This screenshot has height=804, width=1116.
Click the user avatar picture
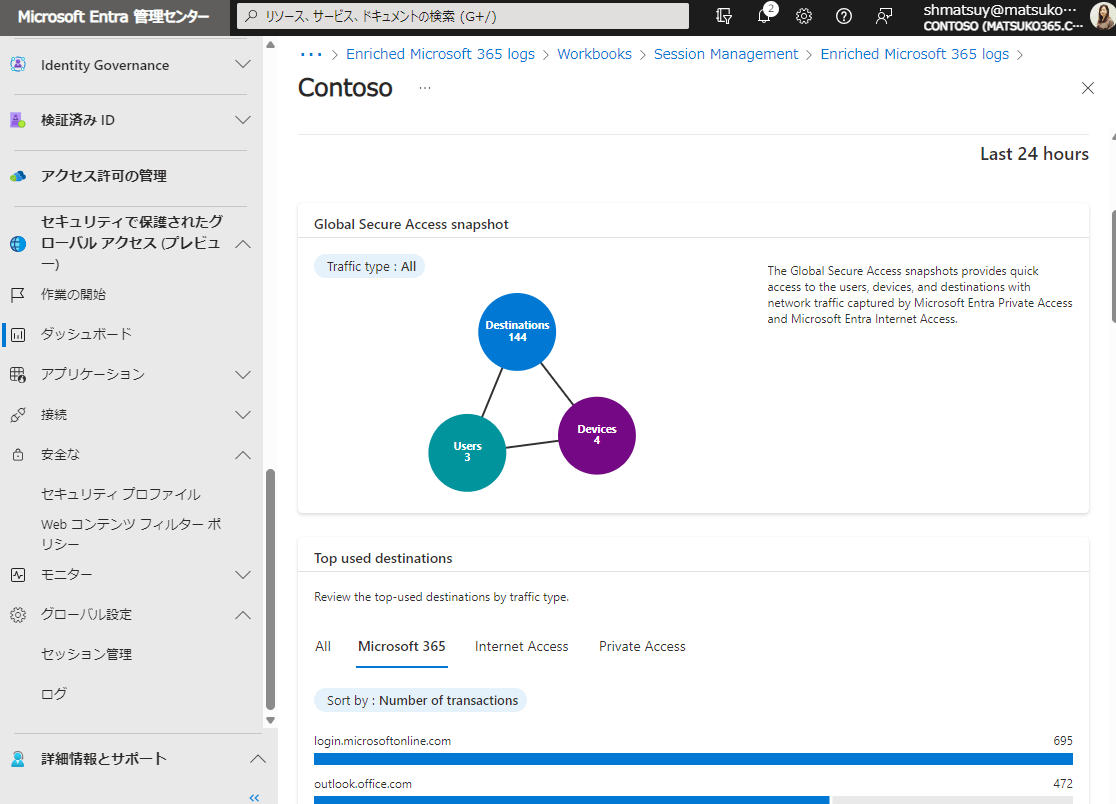[x=1103, y=16]
